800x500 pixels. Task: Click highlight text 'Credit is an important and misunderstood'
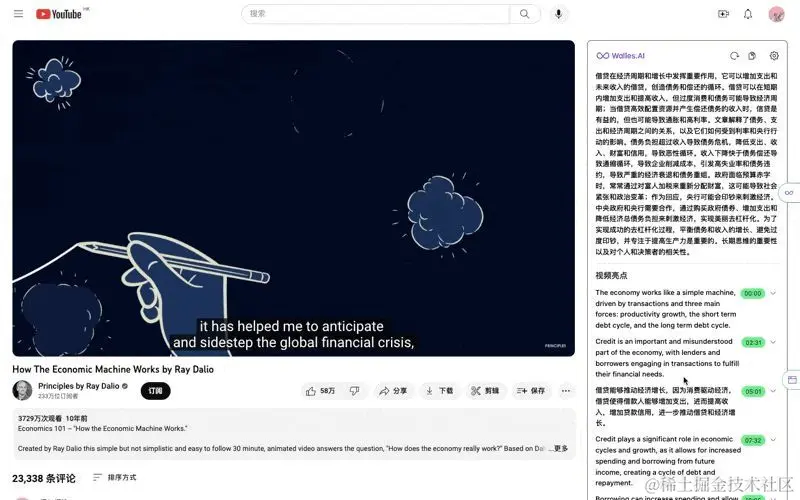click(x=664, y=341)
